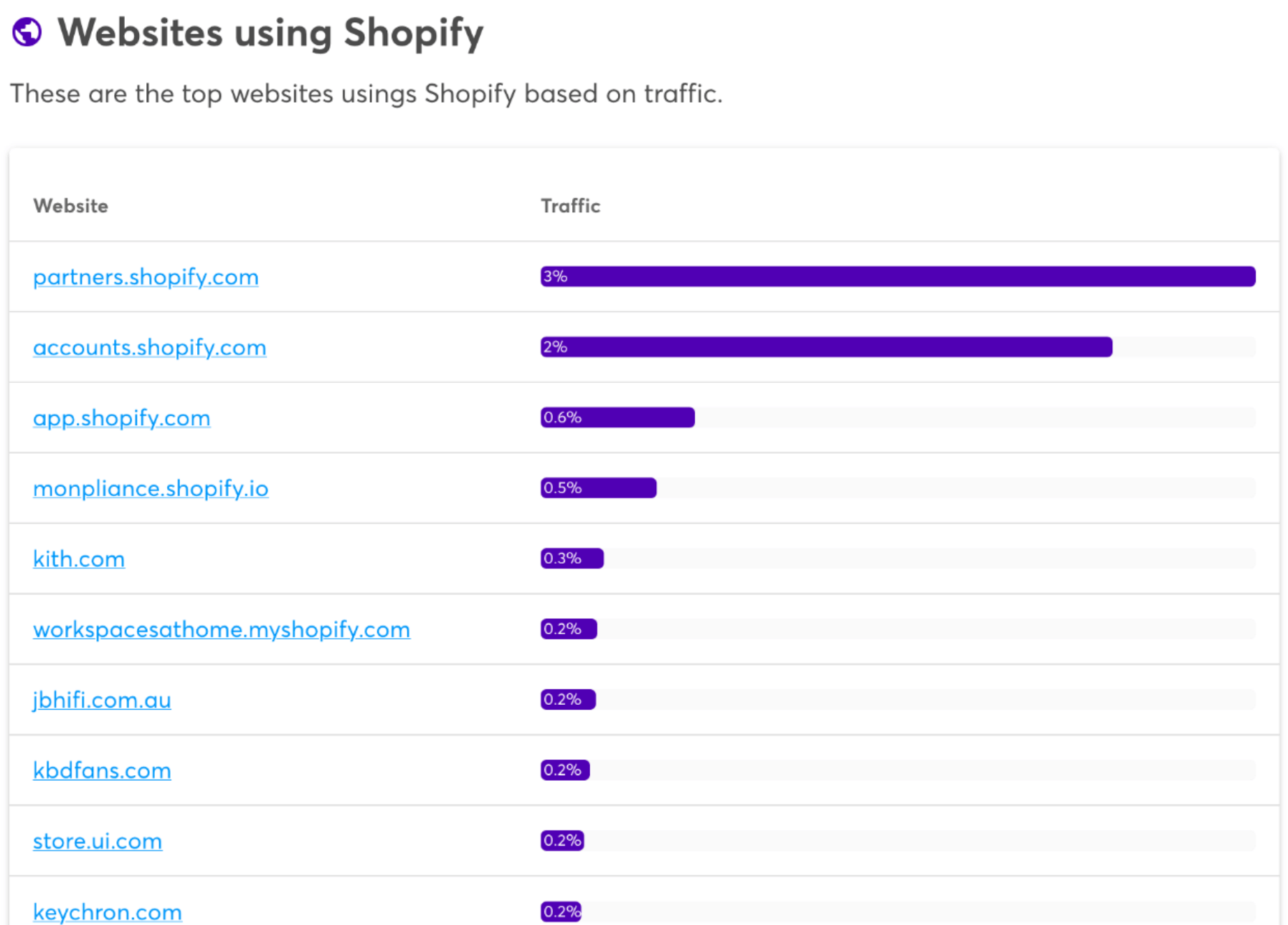This screenshot has height=925, width=1288.
Task: Open the partners.shopify.com link
Action: pos(146,277)
